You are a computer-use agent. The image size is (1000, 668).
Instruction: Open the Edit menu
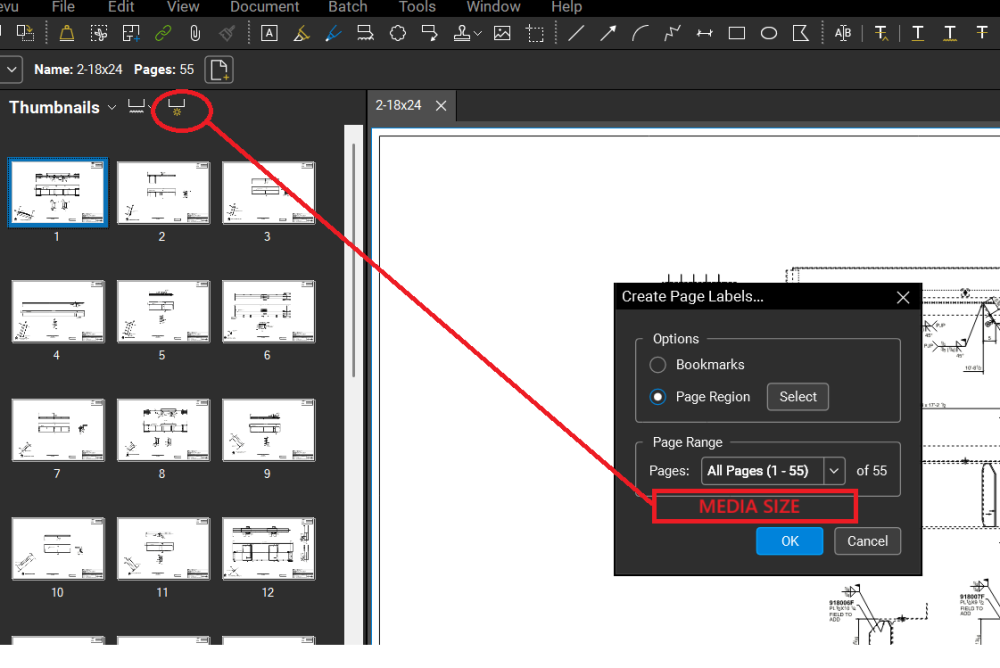(x=121, y=7)
